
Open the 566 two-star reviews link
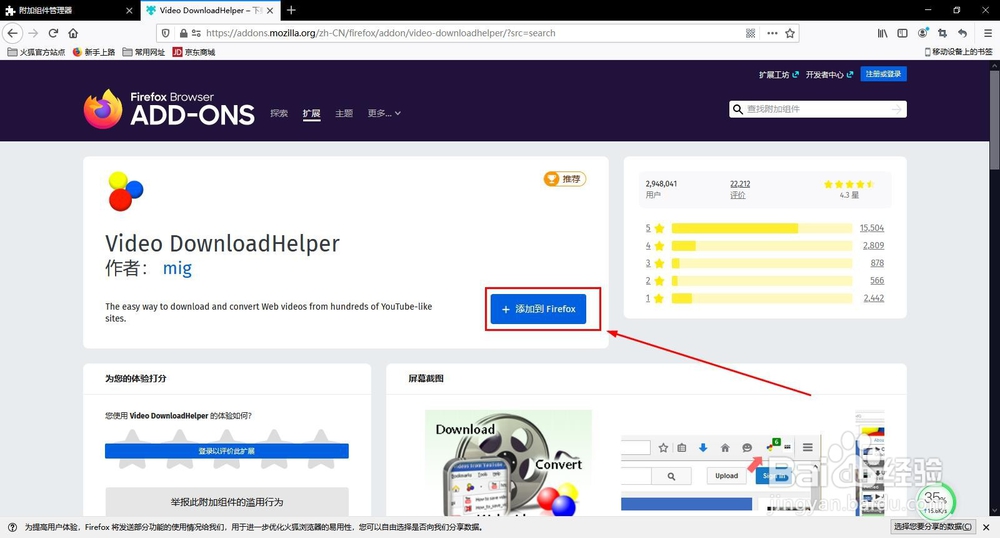tap(877, 280)
